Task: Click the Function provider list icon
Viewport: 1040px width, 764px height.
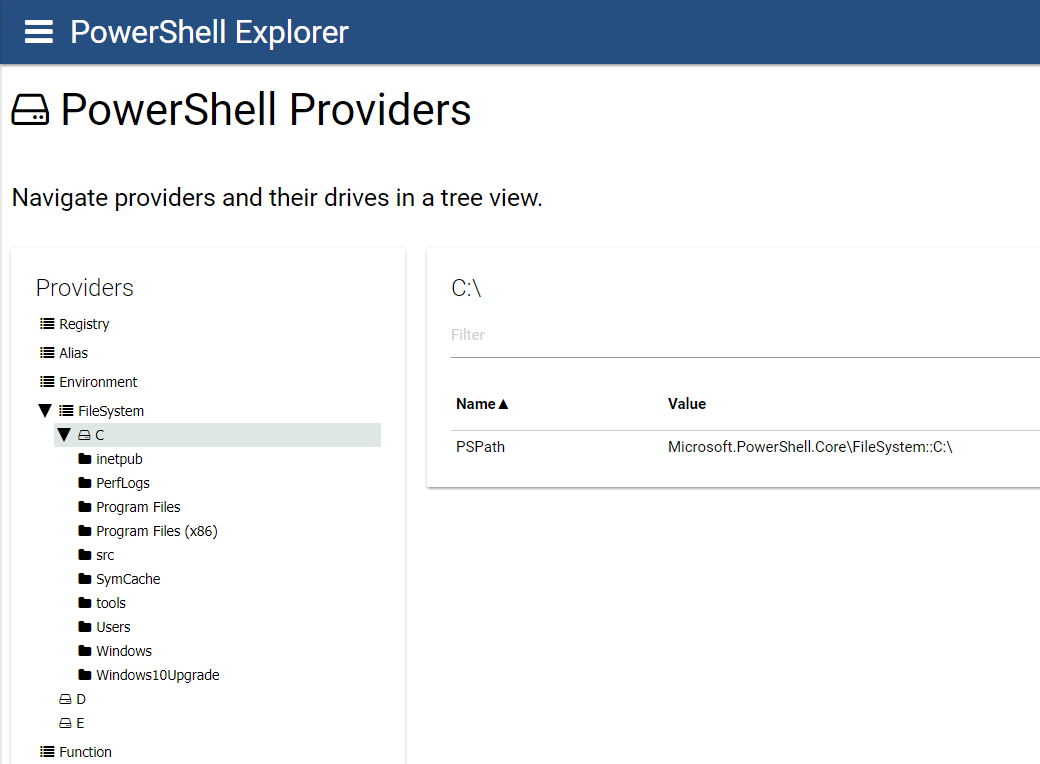Action: click(x=47, y=752)
